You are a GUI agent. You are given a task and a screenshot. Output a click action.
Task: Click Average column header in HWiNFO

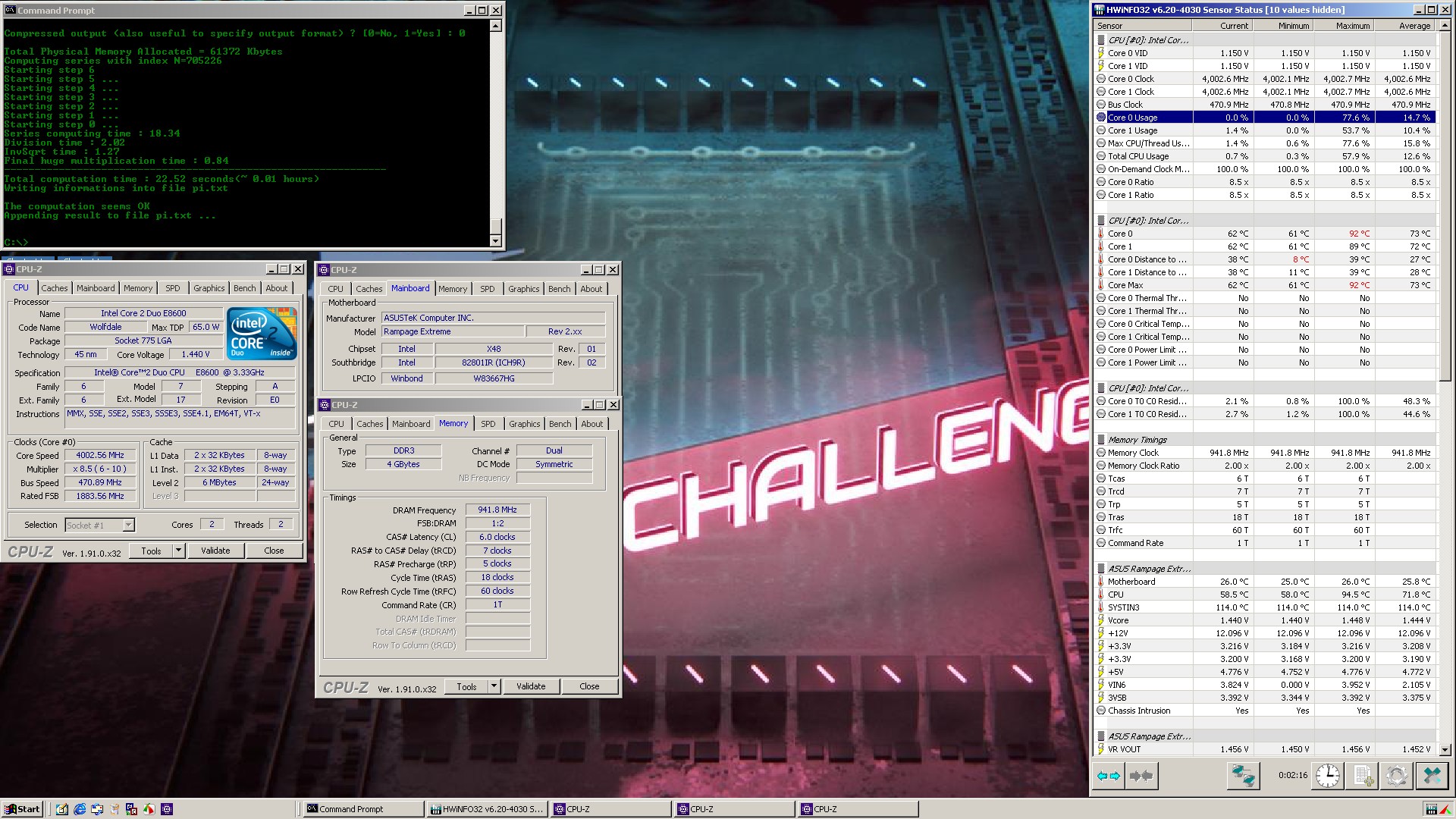[x=1404, y=26]
